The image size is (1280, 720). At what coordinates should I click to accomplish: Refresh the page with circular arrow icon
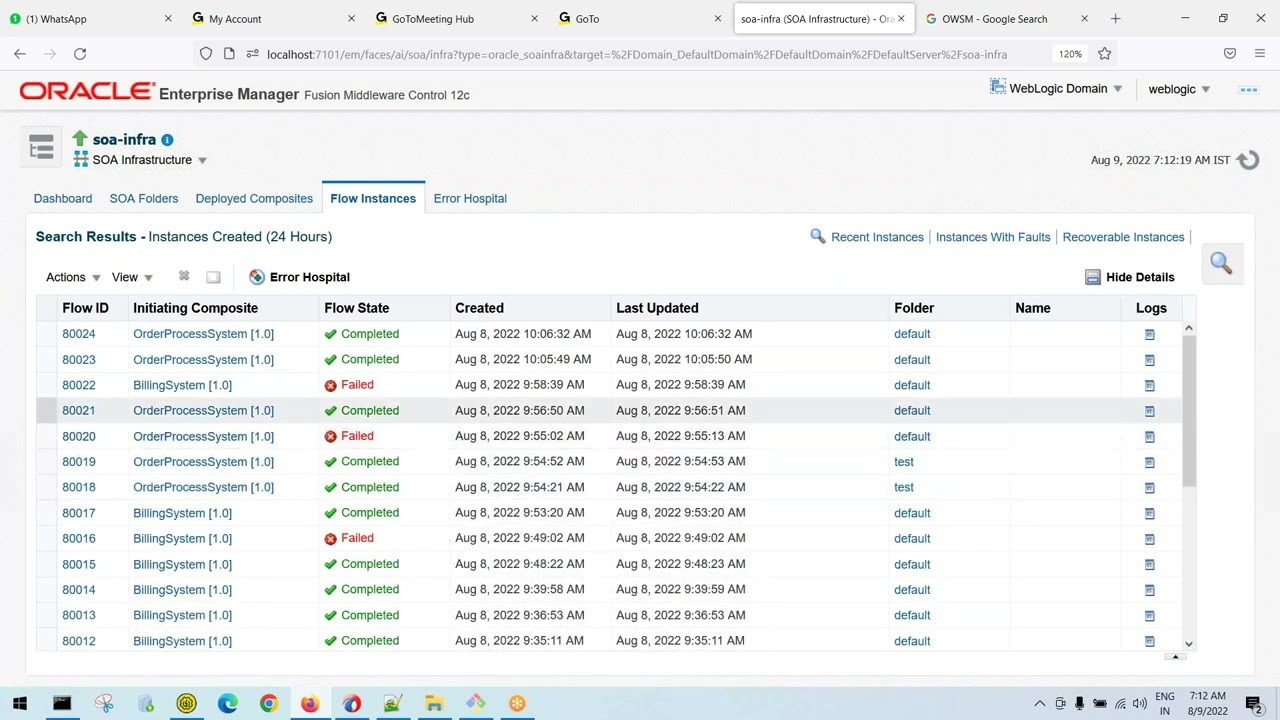(x=1248, y=160)
